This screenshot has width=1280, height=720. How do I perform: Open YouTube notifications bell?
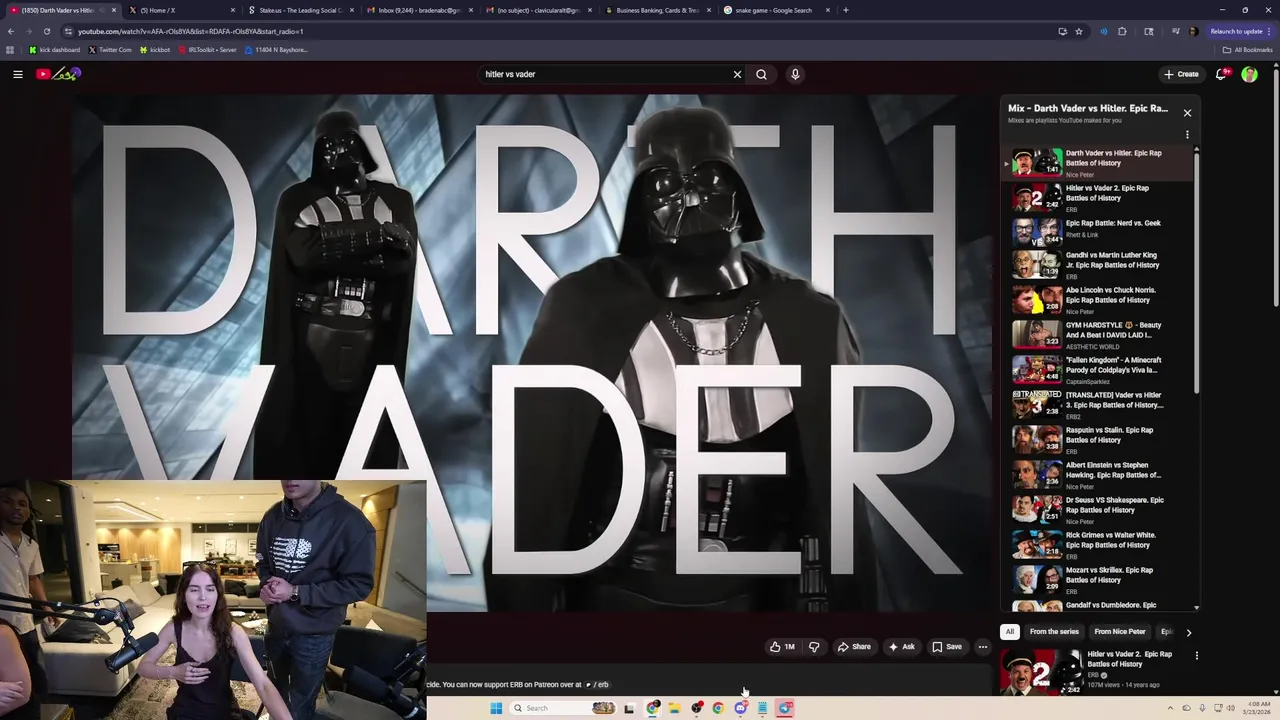pos(1221,74)
